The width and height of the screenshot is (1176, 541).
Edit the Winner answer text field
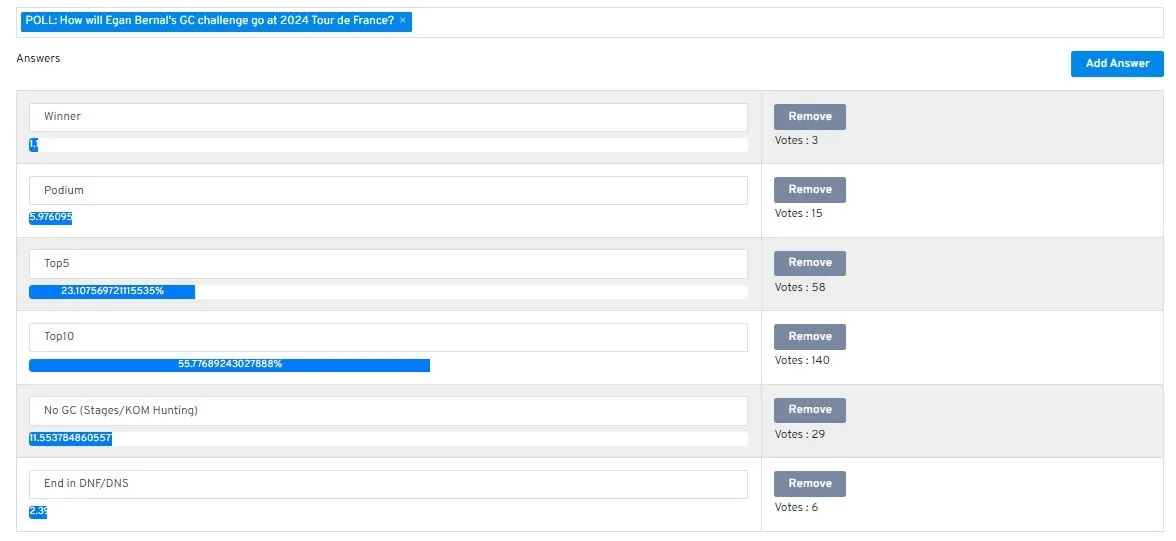click(x=388, y=117)
